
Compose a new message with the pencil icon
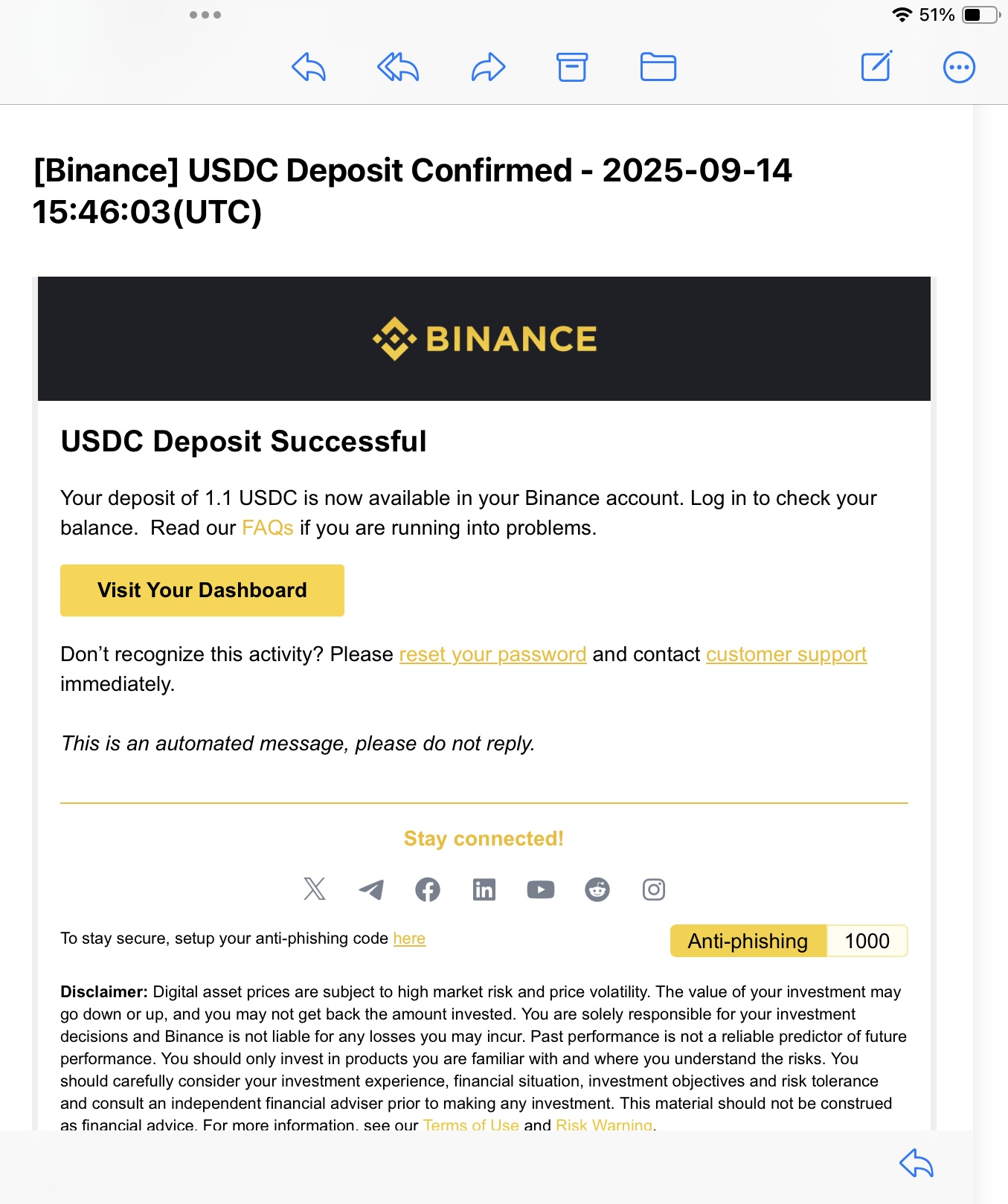(876, 65)
